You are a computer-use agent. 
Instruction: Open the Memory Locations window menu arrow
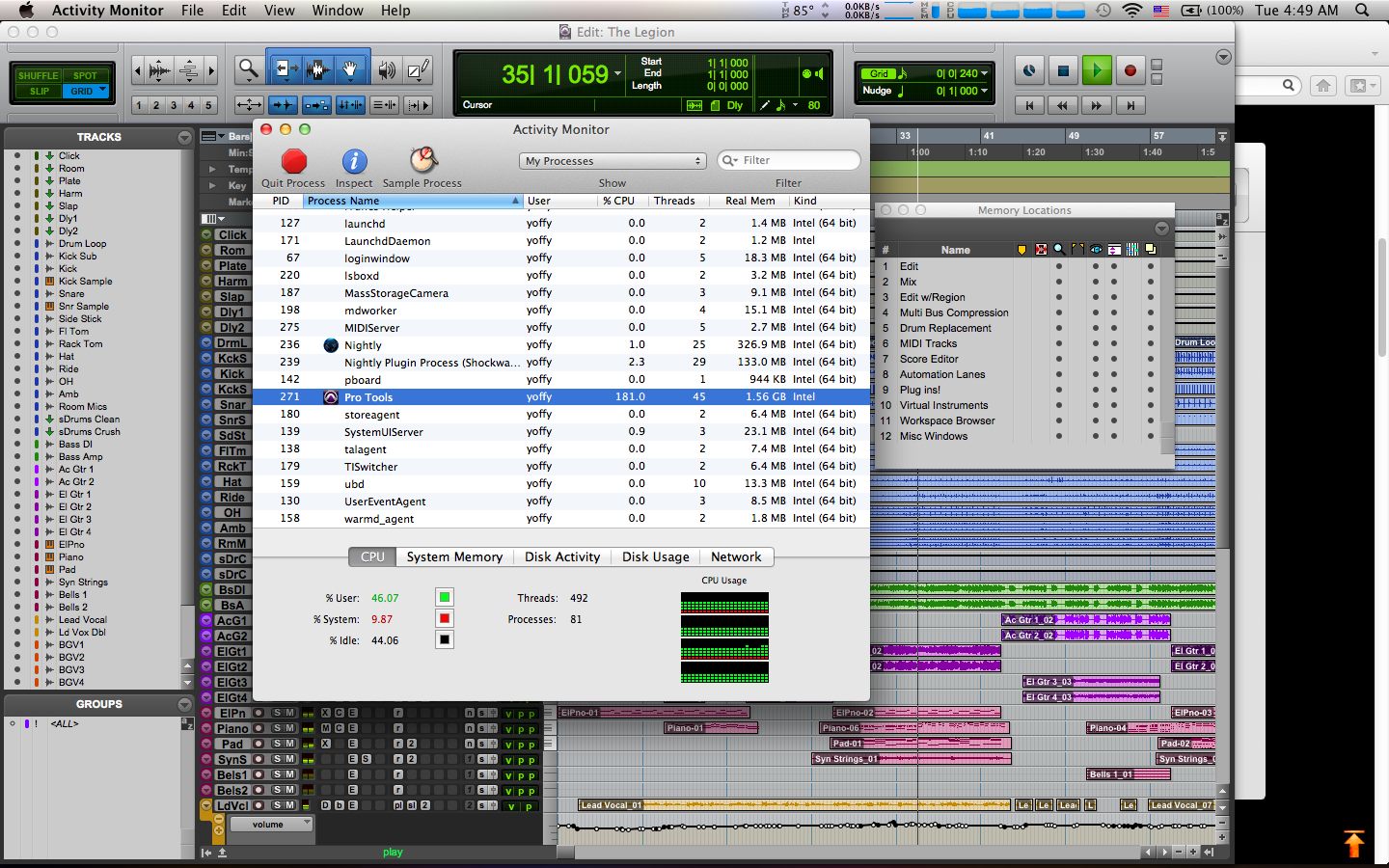point(1161,229)
